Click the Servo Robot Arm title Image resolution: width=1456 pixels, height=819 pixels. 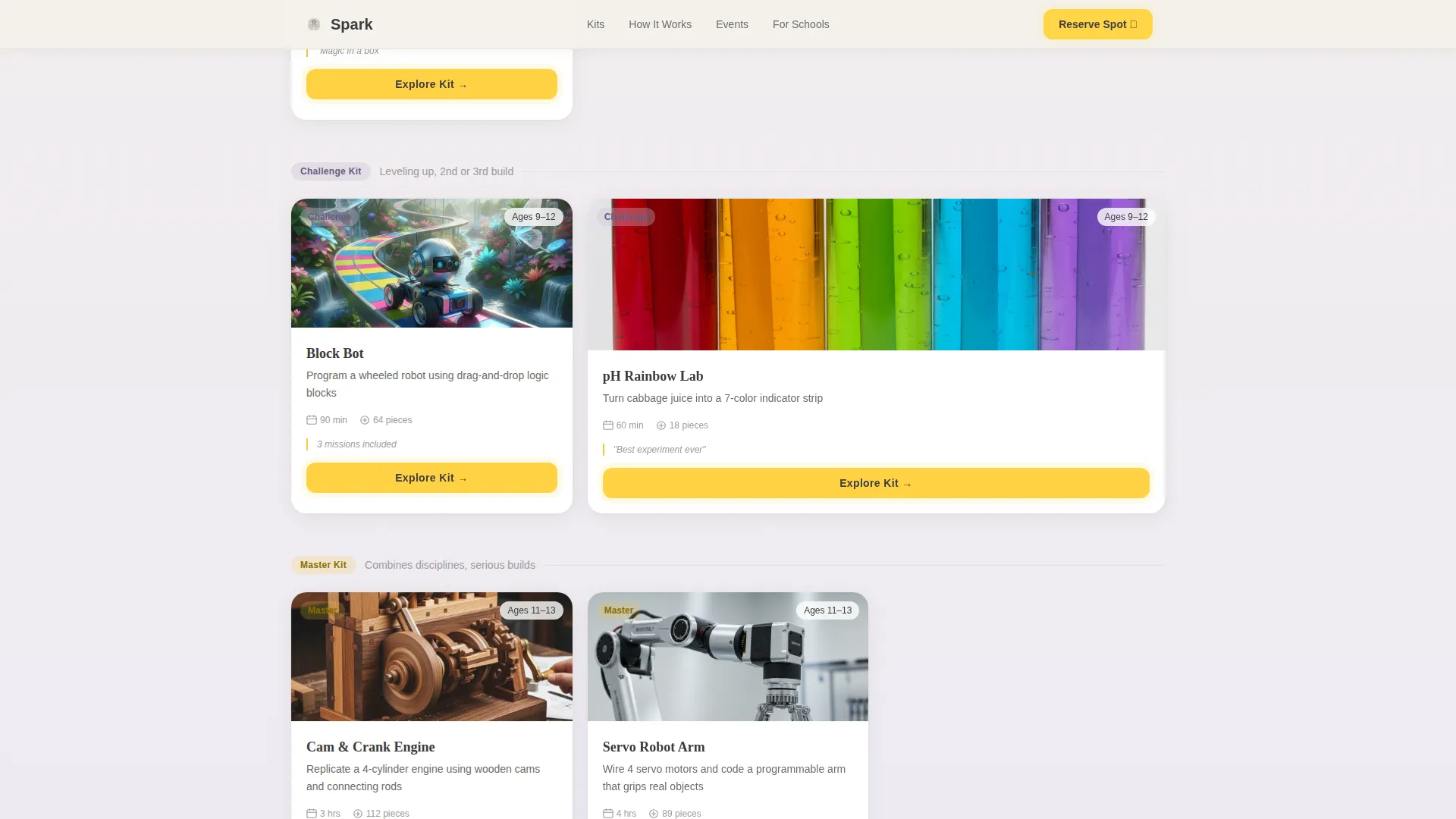tap(654, 747)
